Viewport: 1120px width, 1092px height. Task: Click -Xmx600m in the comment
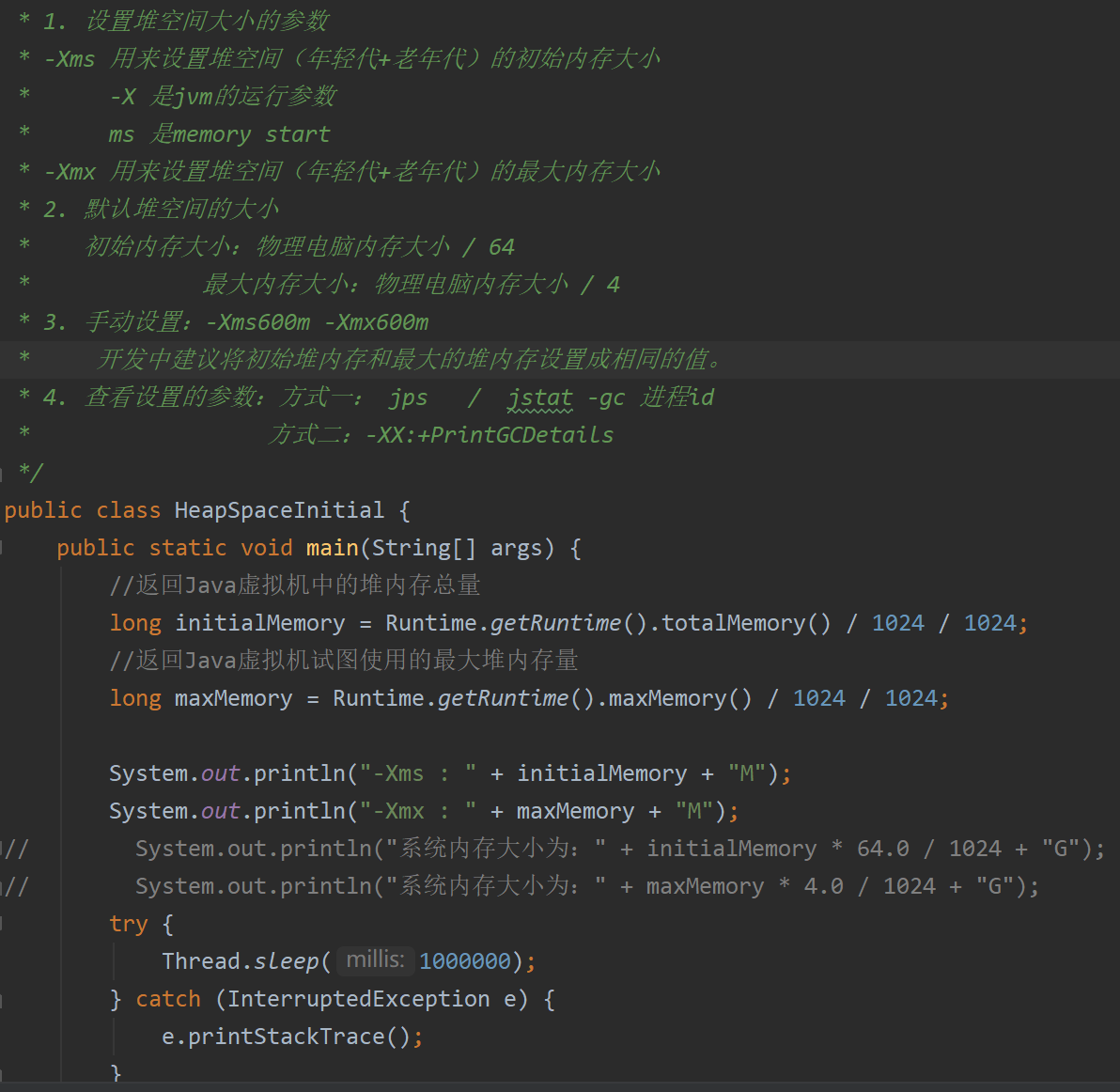click(377, 322)
